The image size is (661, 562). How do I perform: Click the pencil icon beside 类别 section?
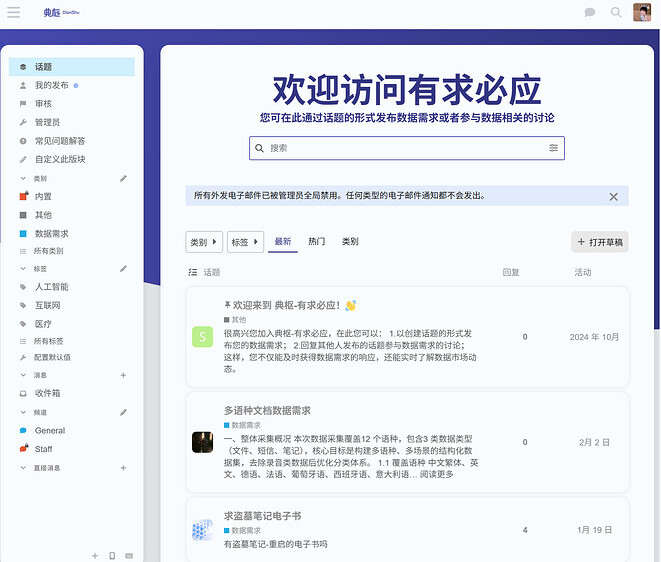[x=124, y=178]
